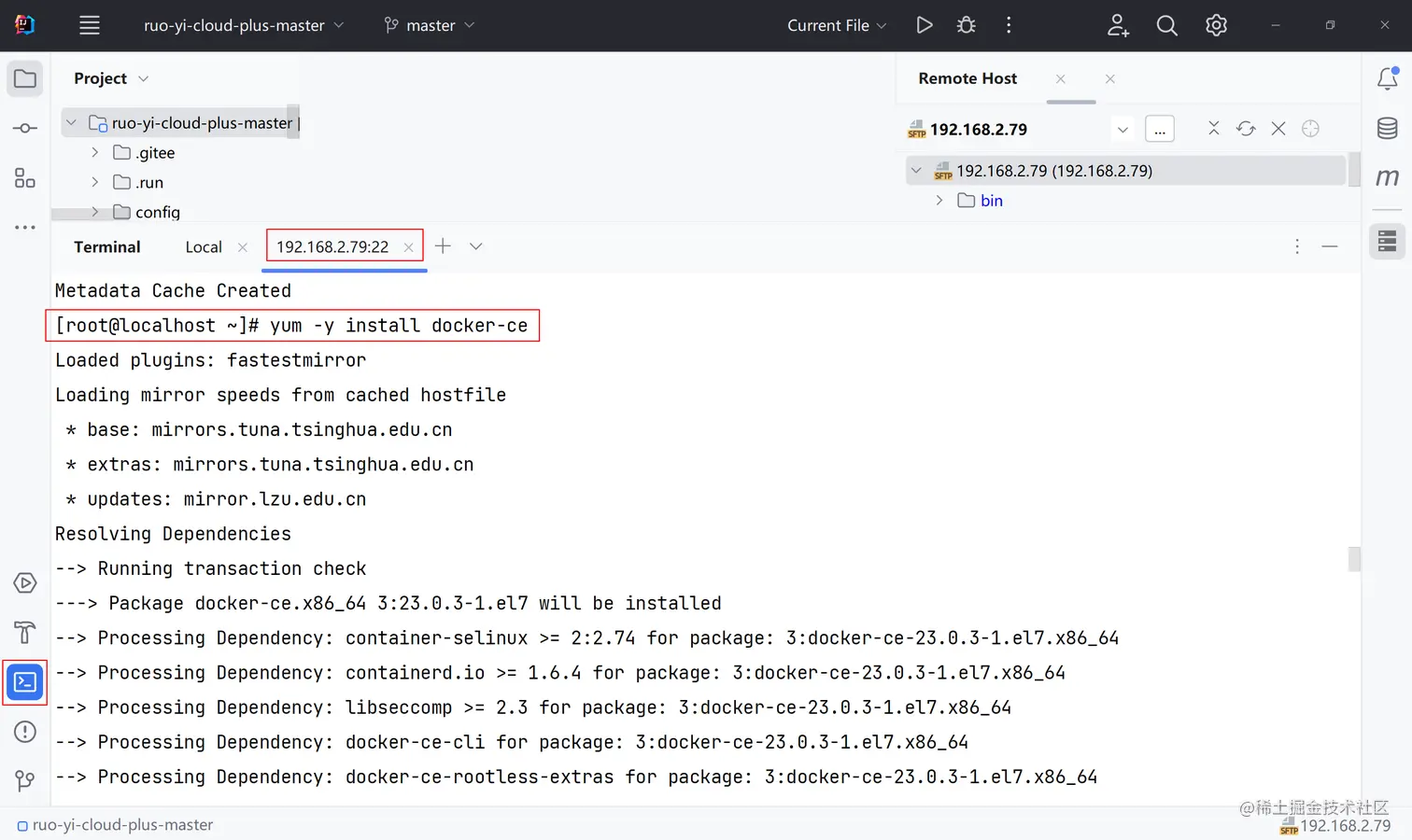This screenshot has width=1412, height=840.
Task: Open Project view selector dropdown
Action: pos(111,78)
